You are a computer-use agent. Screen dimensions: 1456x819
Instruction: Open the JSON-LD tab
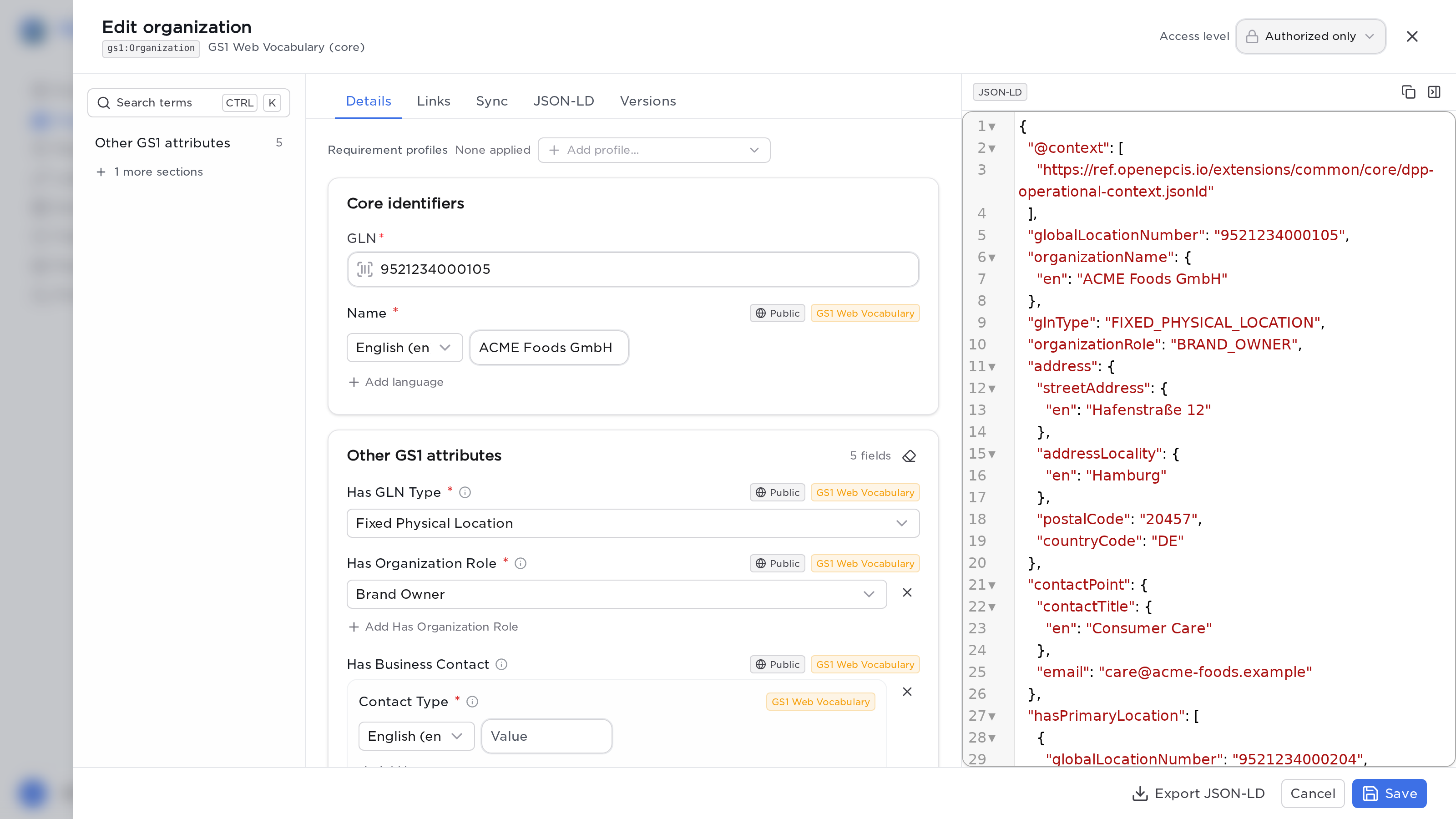coord(564,102)
